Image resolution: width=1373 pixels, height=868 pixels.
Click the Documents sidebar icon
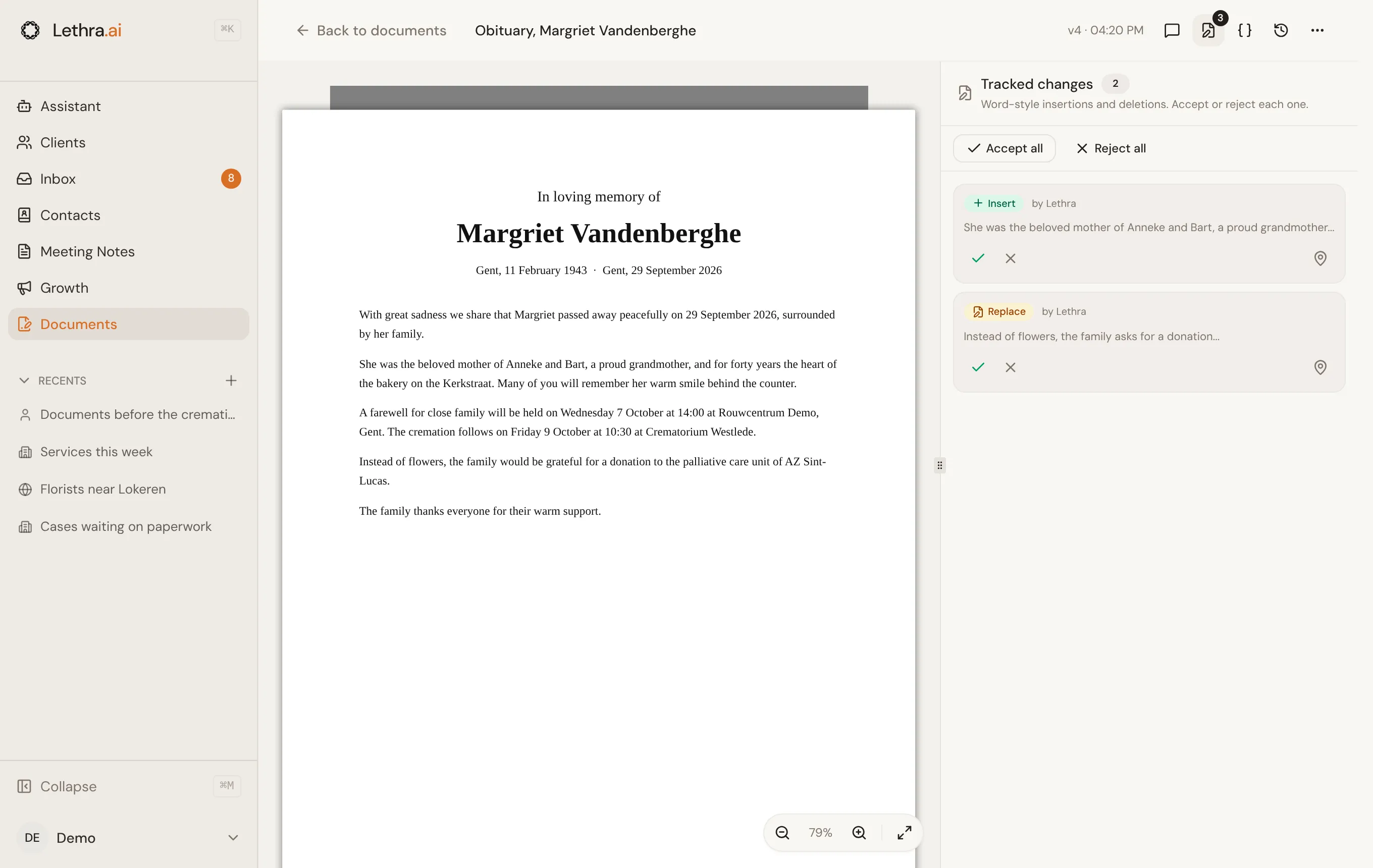point(24,324)
